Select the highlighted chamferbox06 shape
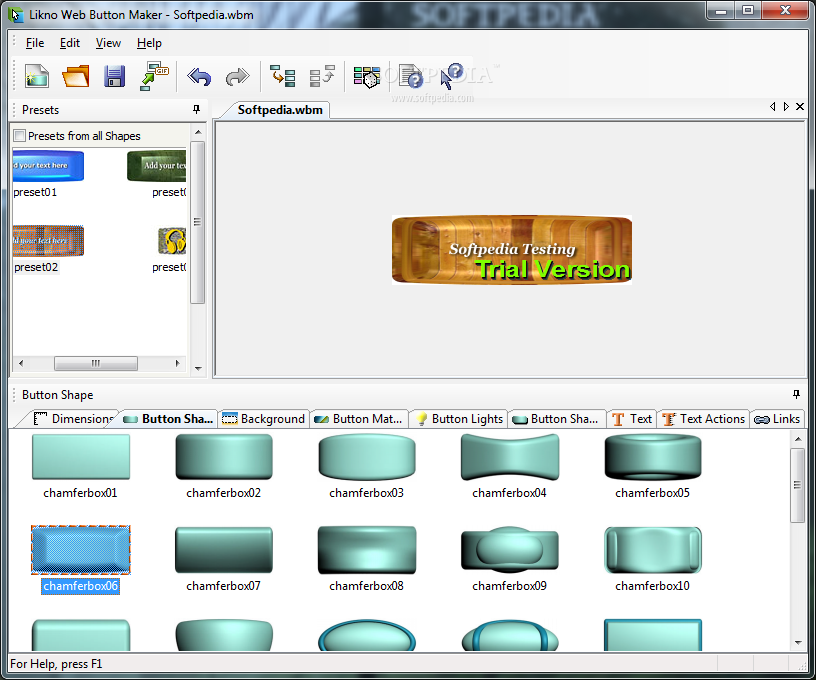Viewport: 816px width, 680px height. [x=81, y=550]
